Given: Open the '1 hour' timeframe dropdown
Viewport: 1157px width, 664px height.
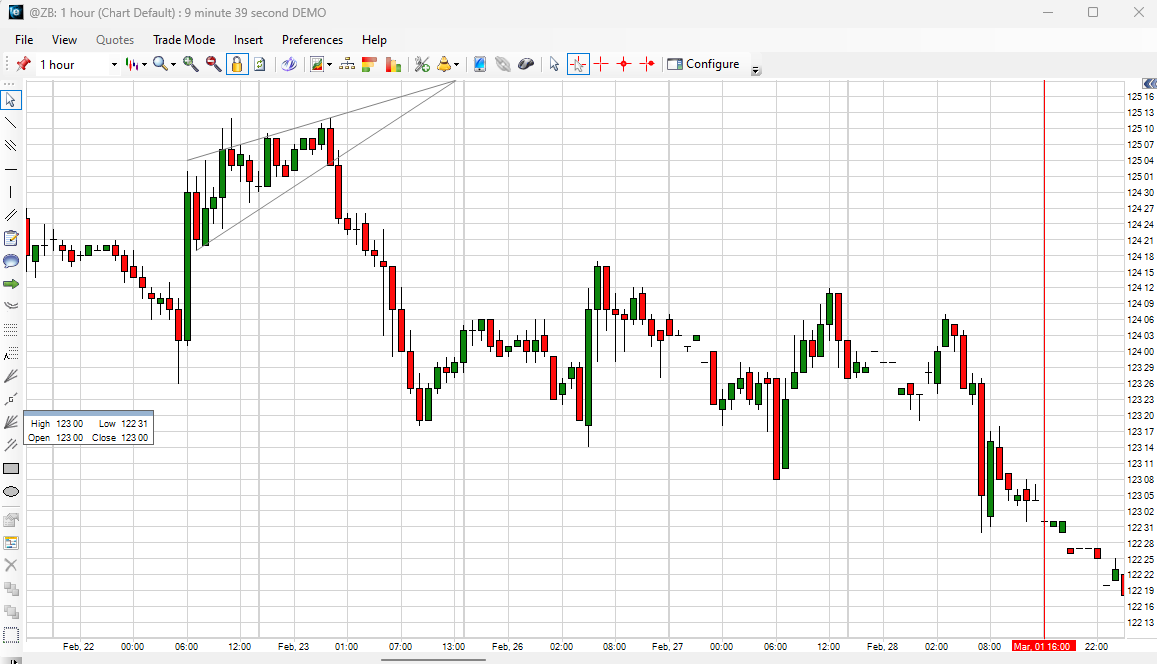Looking at the screenshot, I should [x=114, y=65].
